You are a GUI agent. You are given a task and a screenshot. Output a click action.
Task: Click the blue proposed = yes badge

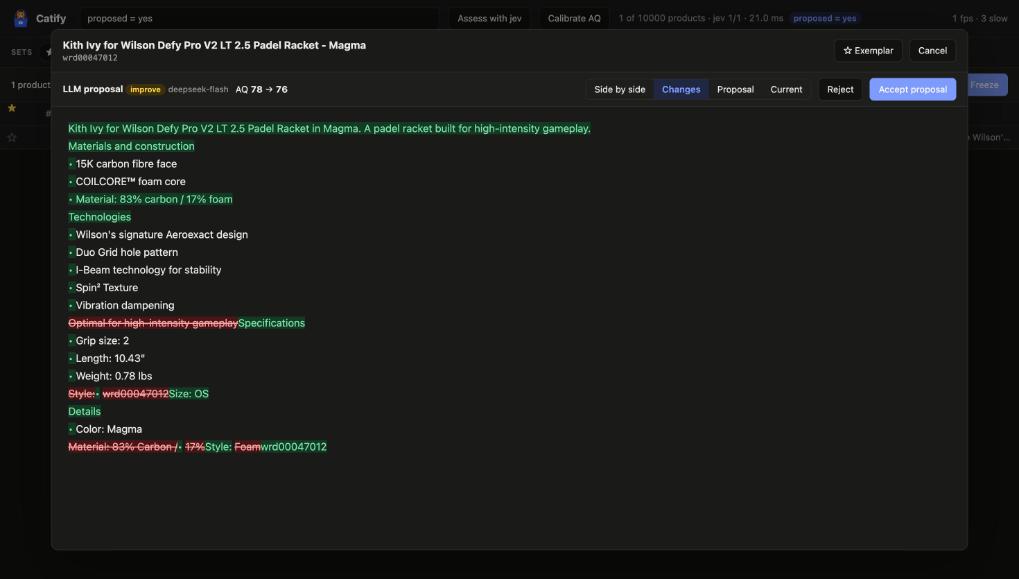tap(824, 18)
